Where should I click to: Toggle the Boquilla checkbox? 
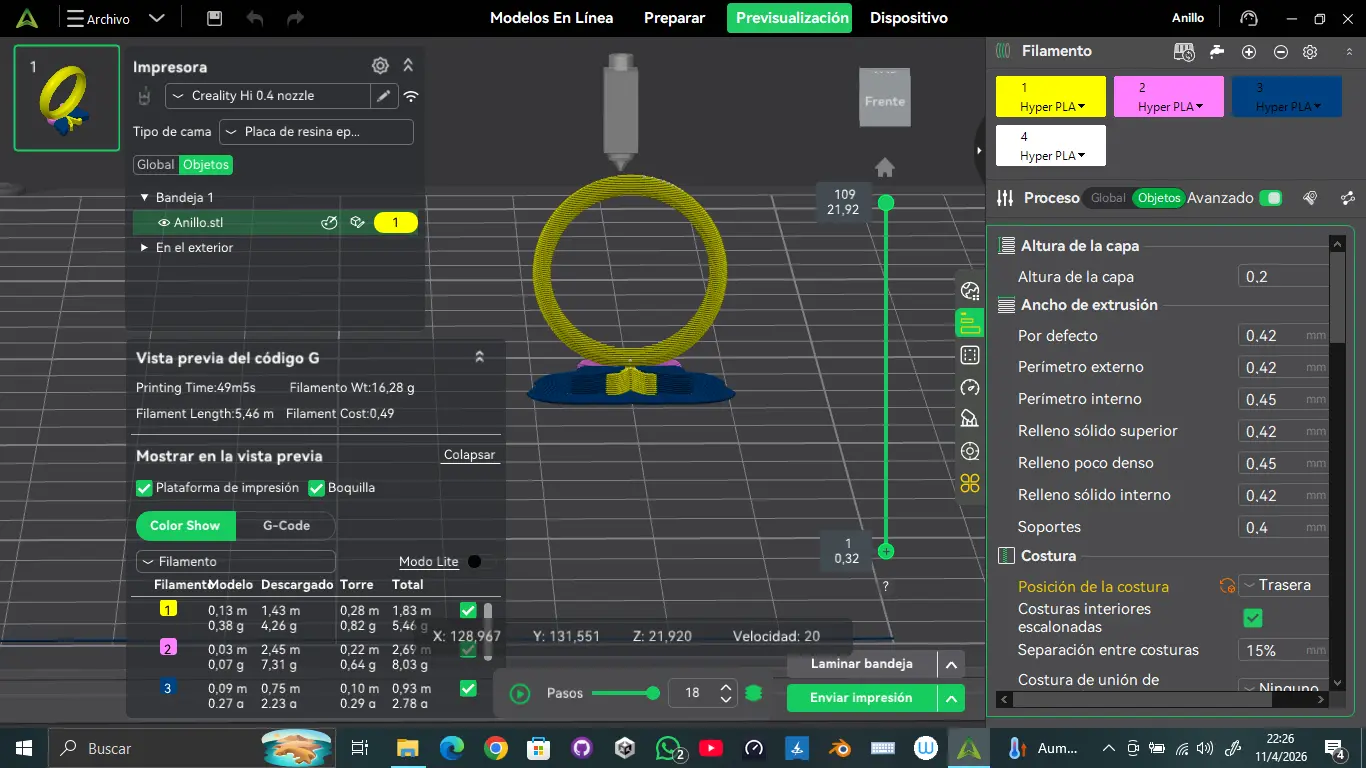[x=316, y=488]
